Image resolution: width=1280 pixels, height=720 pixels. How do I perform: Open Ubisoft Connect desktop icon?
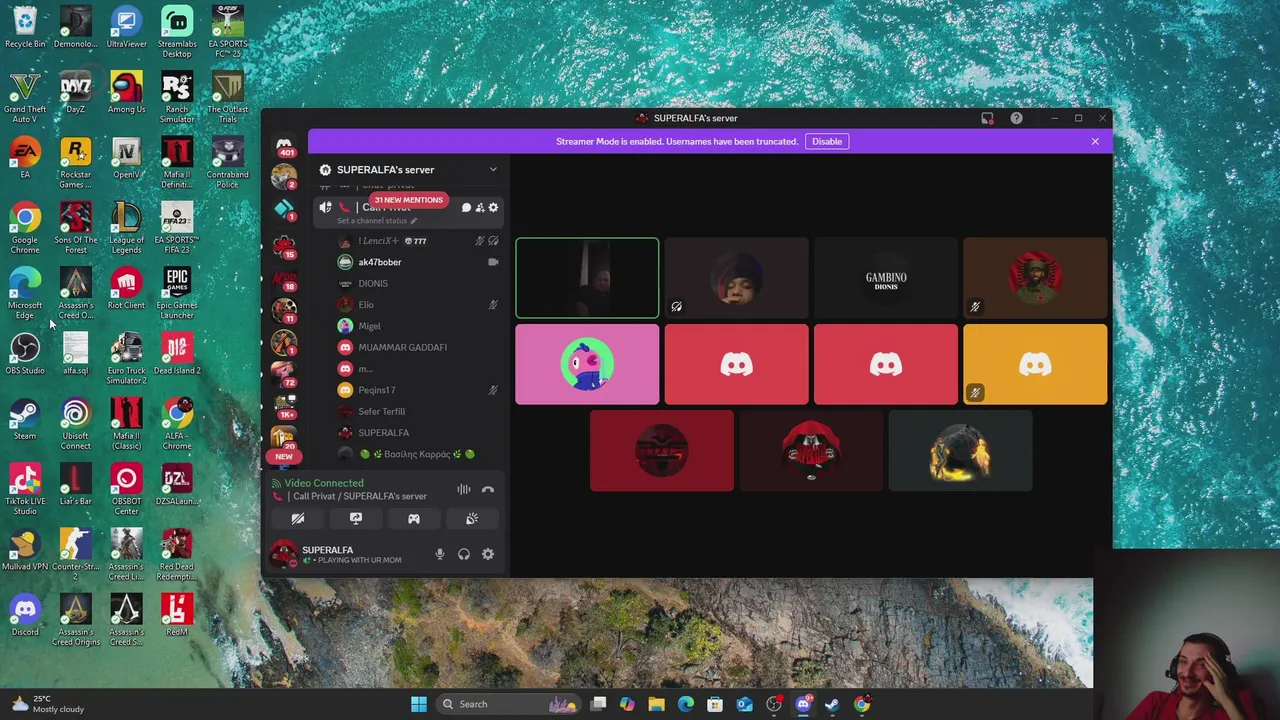tap(76, 425)
